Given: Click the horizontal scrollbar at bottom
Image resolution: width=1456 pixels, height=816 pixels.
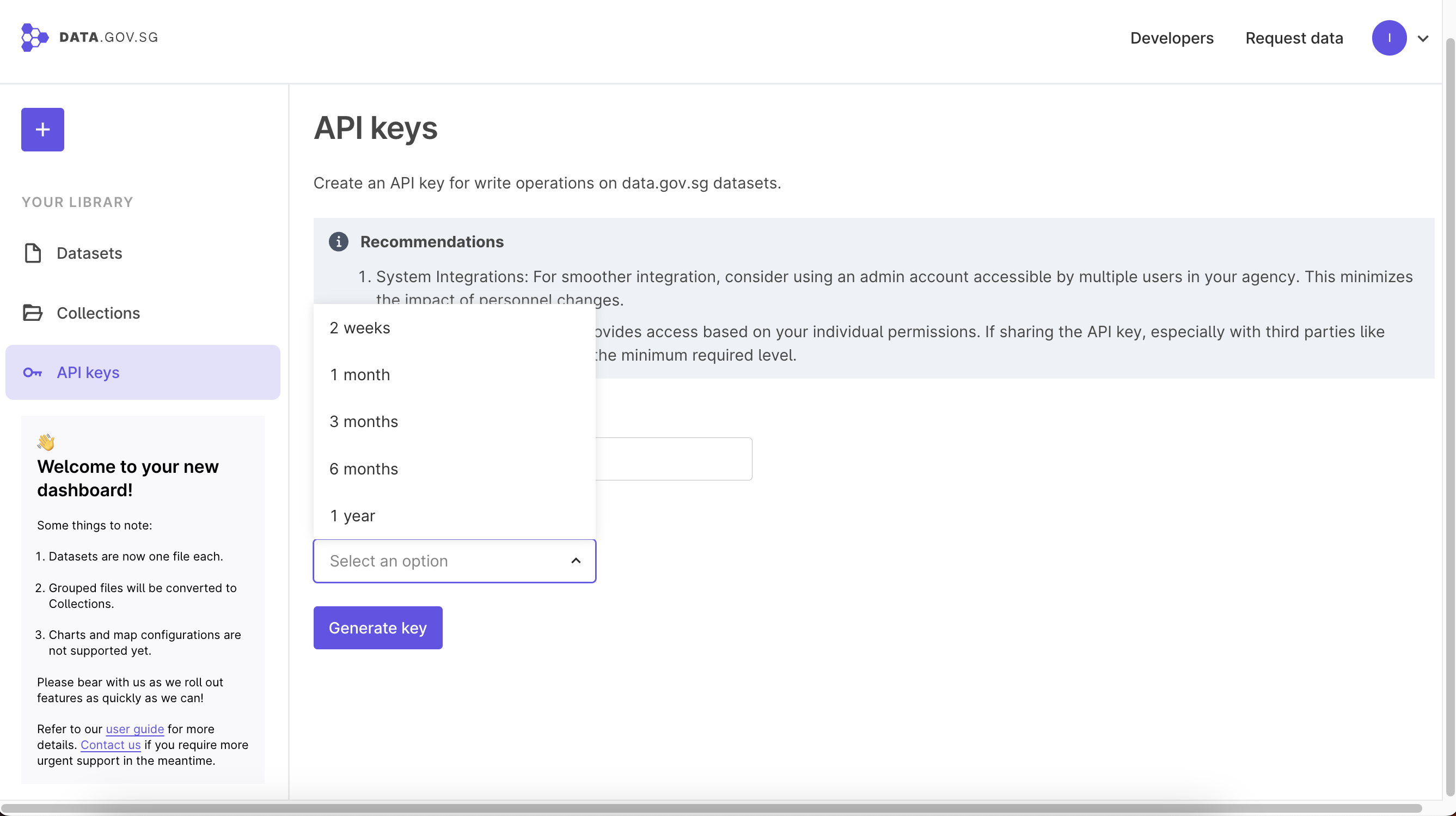Looking at the screenshot, I should pos(712,807).
